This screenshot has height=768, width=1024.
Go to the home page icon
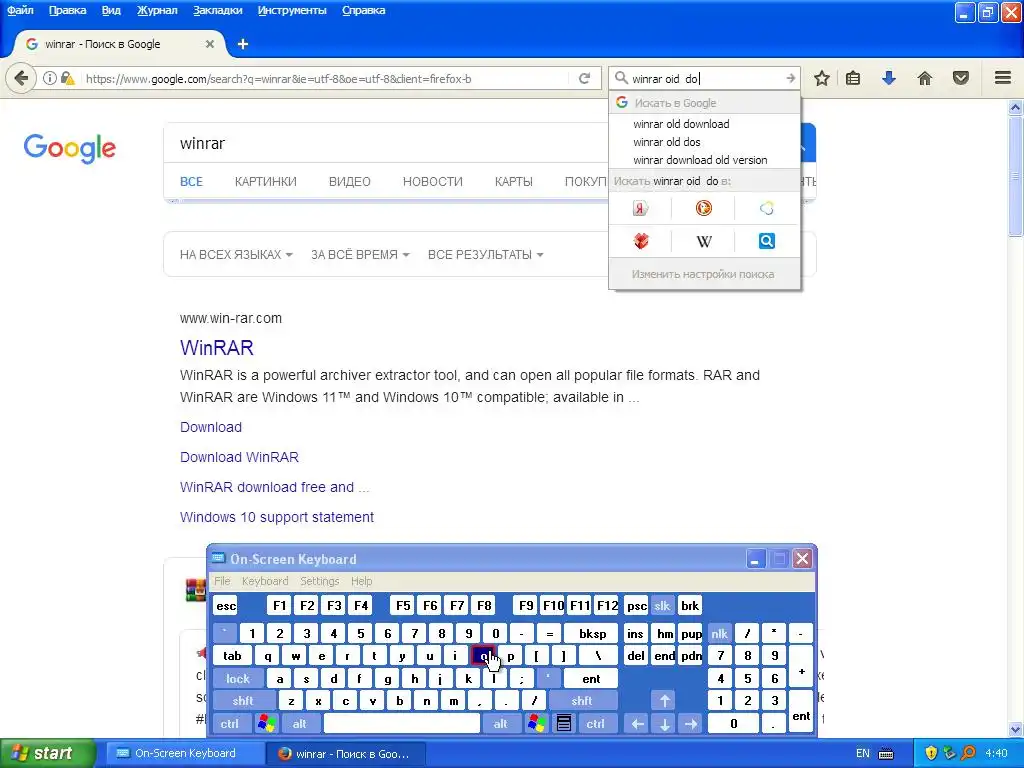click(x=925, y=79)
